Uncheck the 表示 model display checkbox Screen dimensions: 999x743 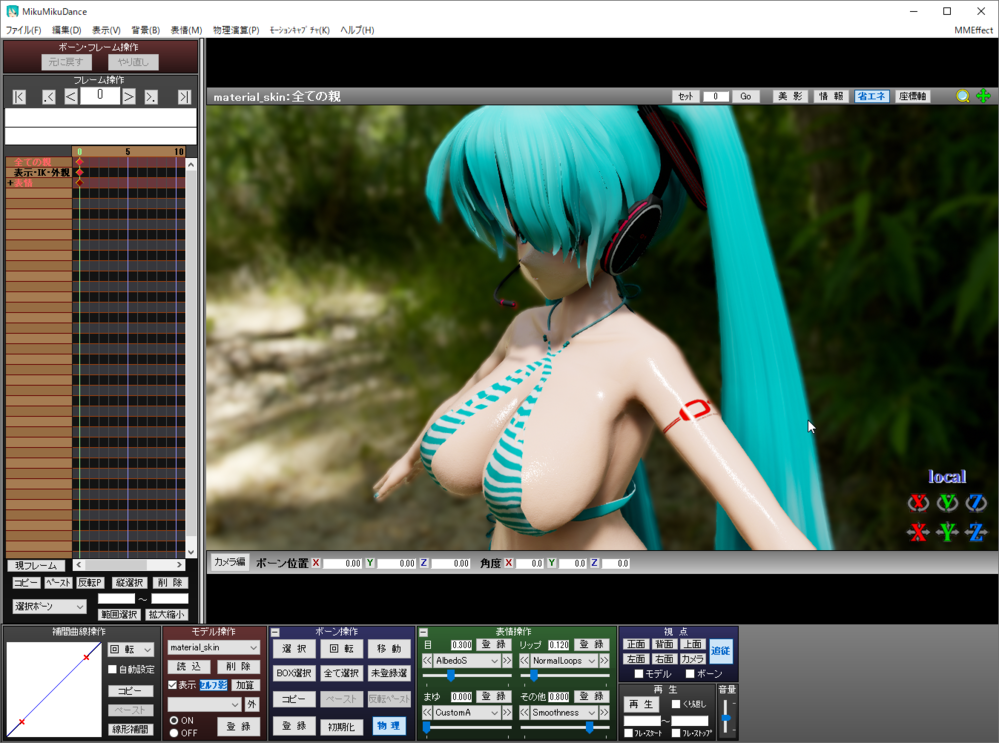[173, 685]
